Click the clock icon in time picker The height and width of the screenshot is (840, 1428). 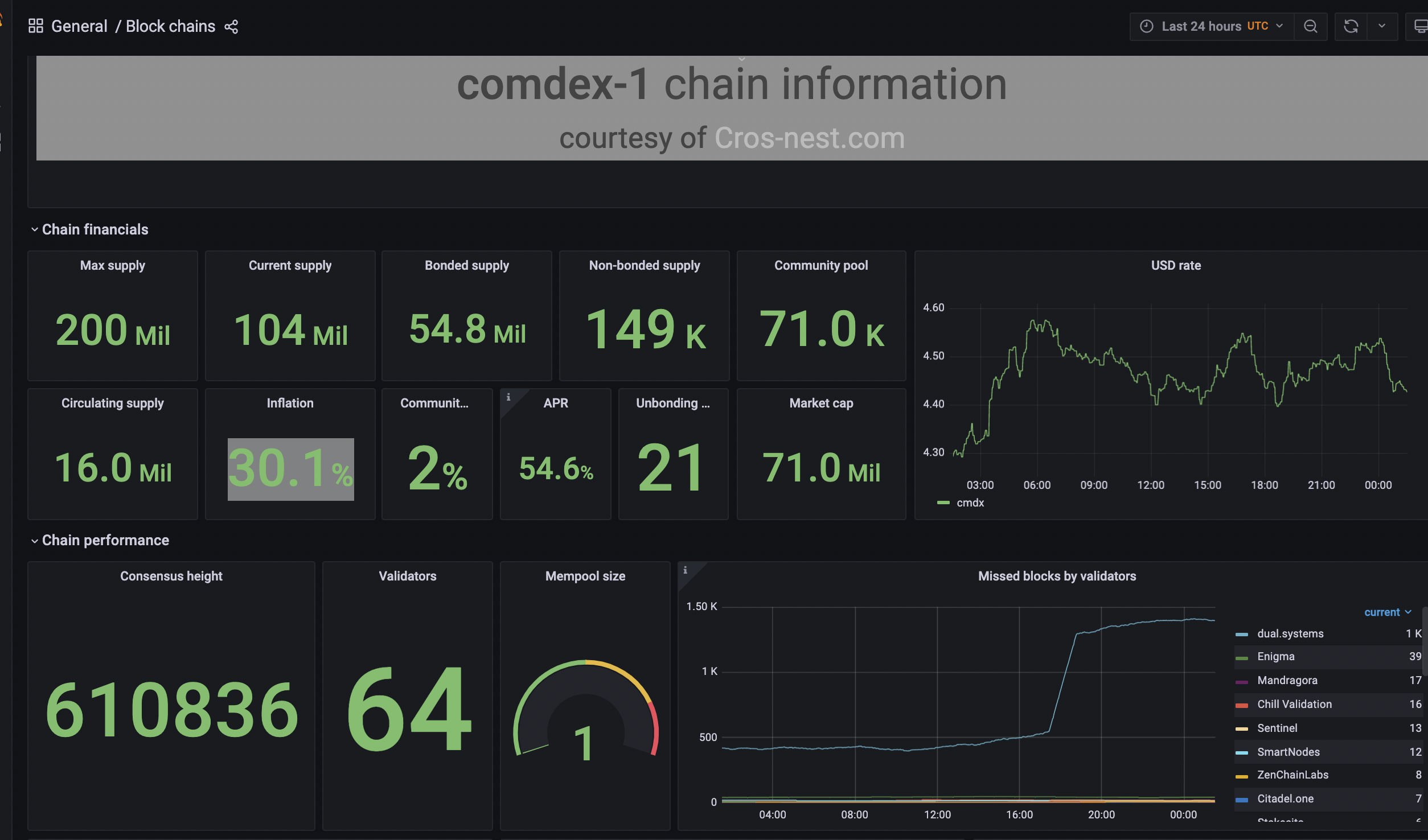(1147, 27)
